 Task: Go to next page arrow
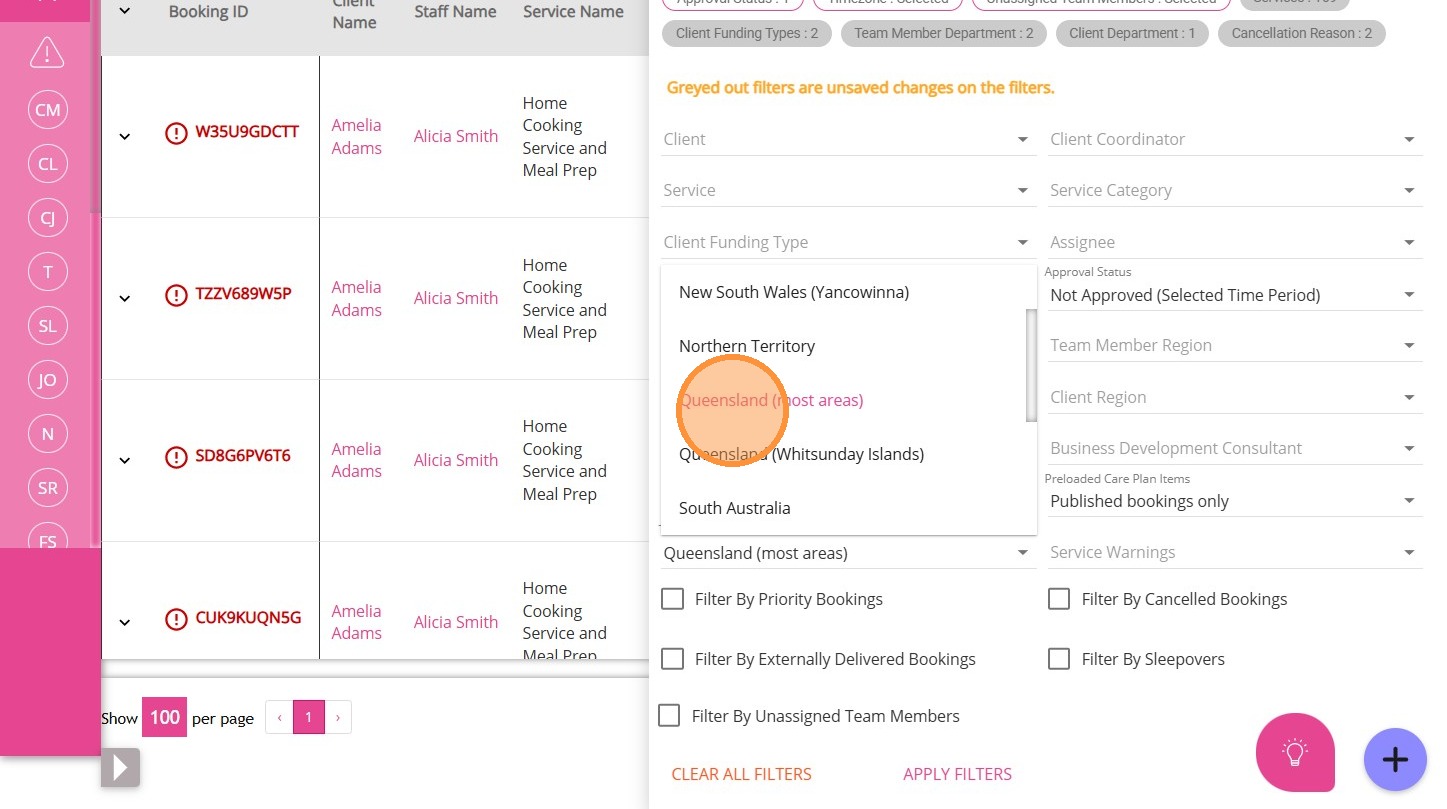coord(338,717)
